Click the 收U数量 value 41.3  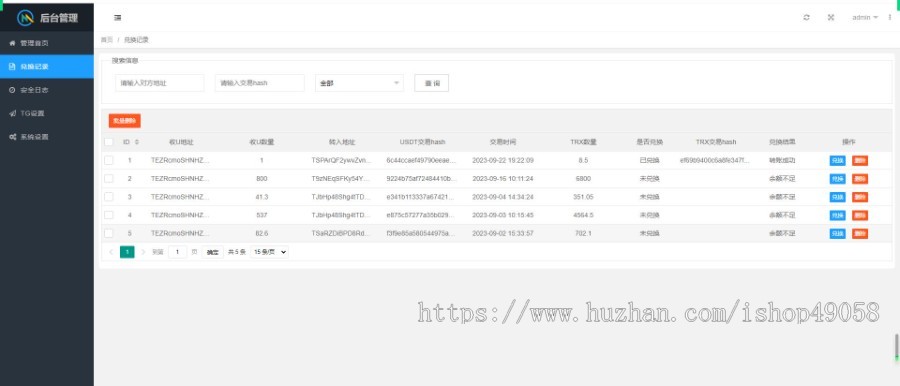tap(262, 196)
